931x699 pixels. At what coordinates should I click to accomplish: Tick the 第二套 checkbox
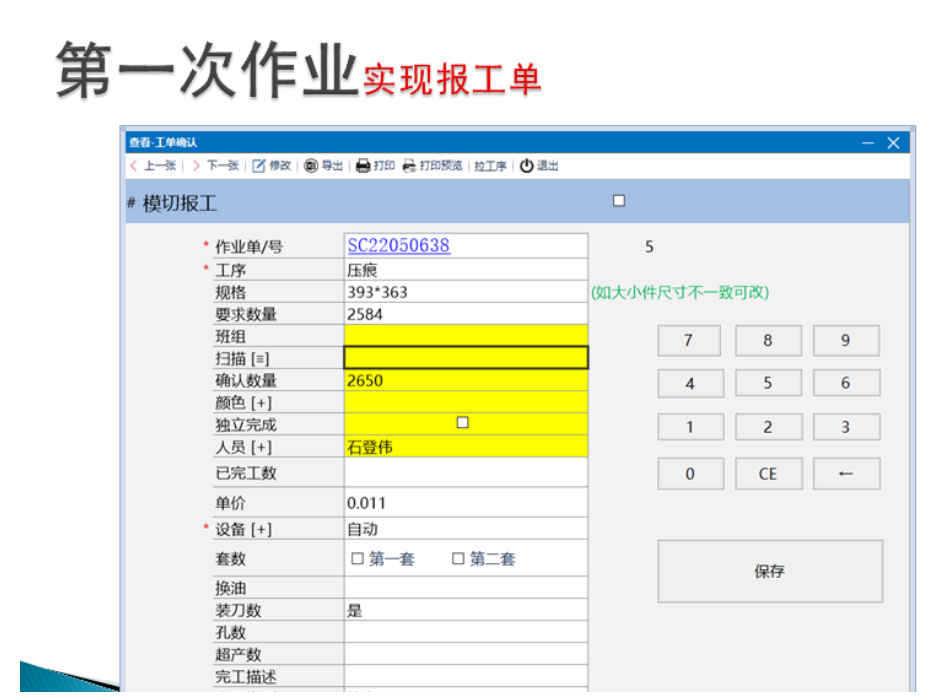pos(458,559)
